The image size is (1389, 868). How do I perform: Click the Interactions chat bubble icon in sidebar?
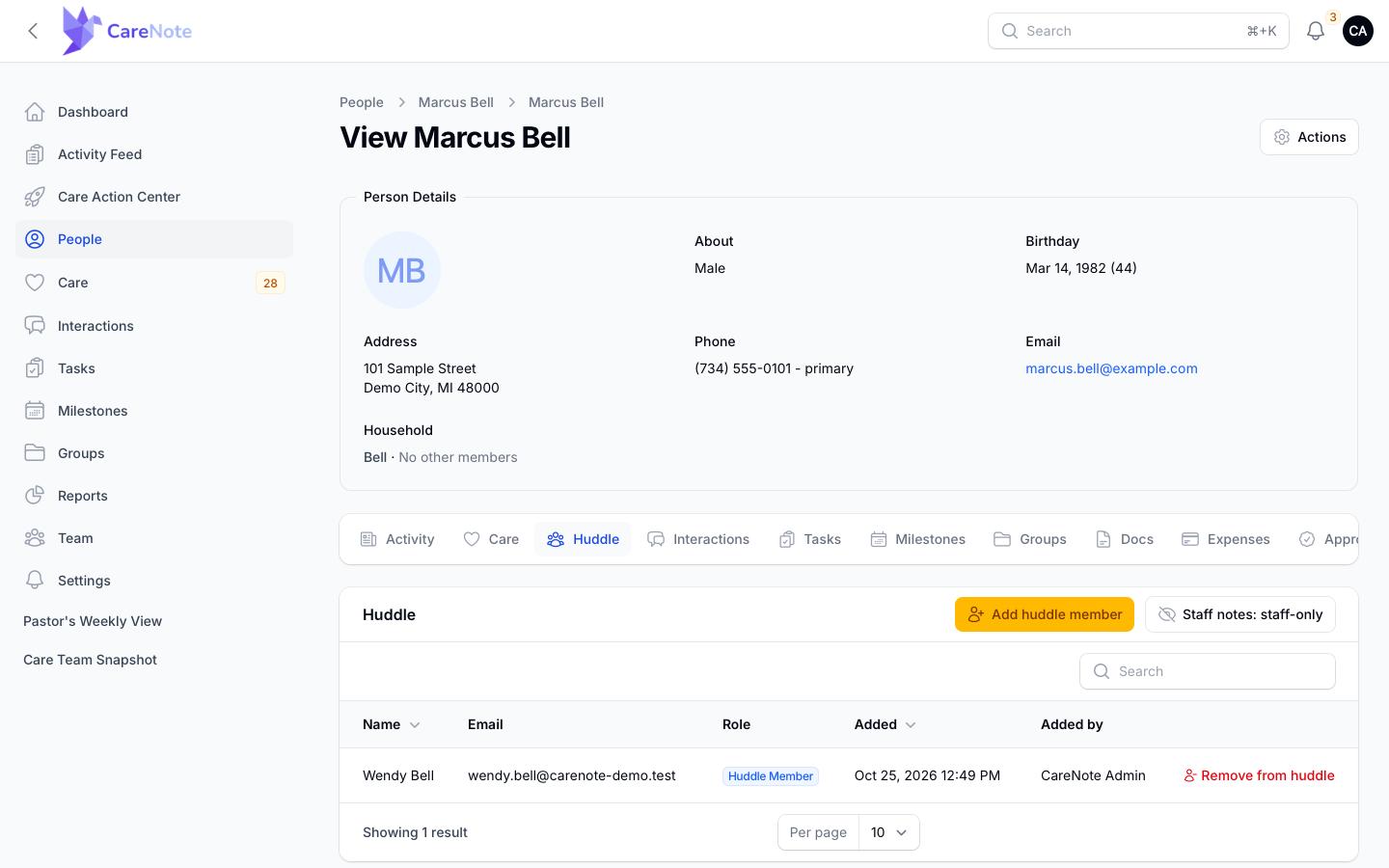pyautogui.click(x=35, y=326)
